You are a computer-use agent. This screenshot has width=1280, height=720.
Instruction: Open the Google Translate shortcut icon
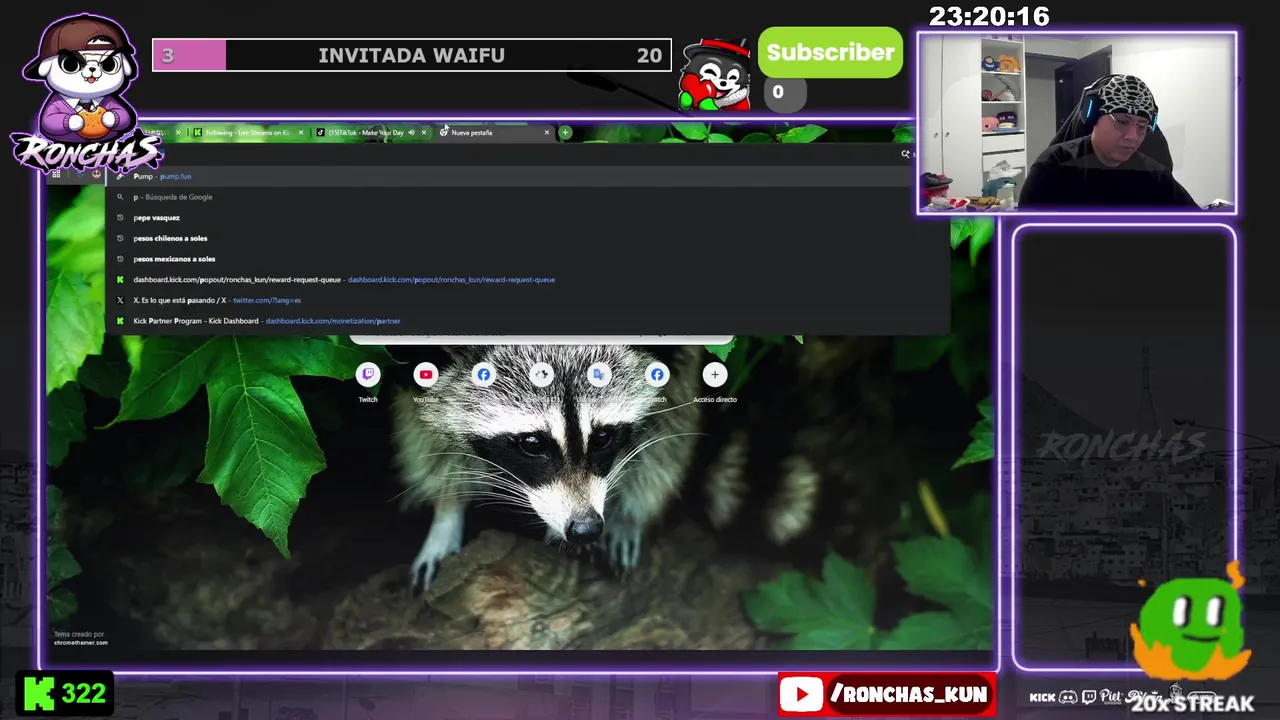599,375
